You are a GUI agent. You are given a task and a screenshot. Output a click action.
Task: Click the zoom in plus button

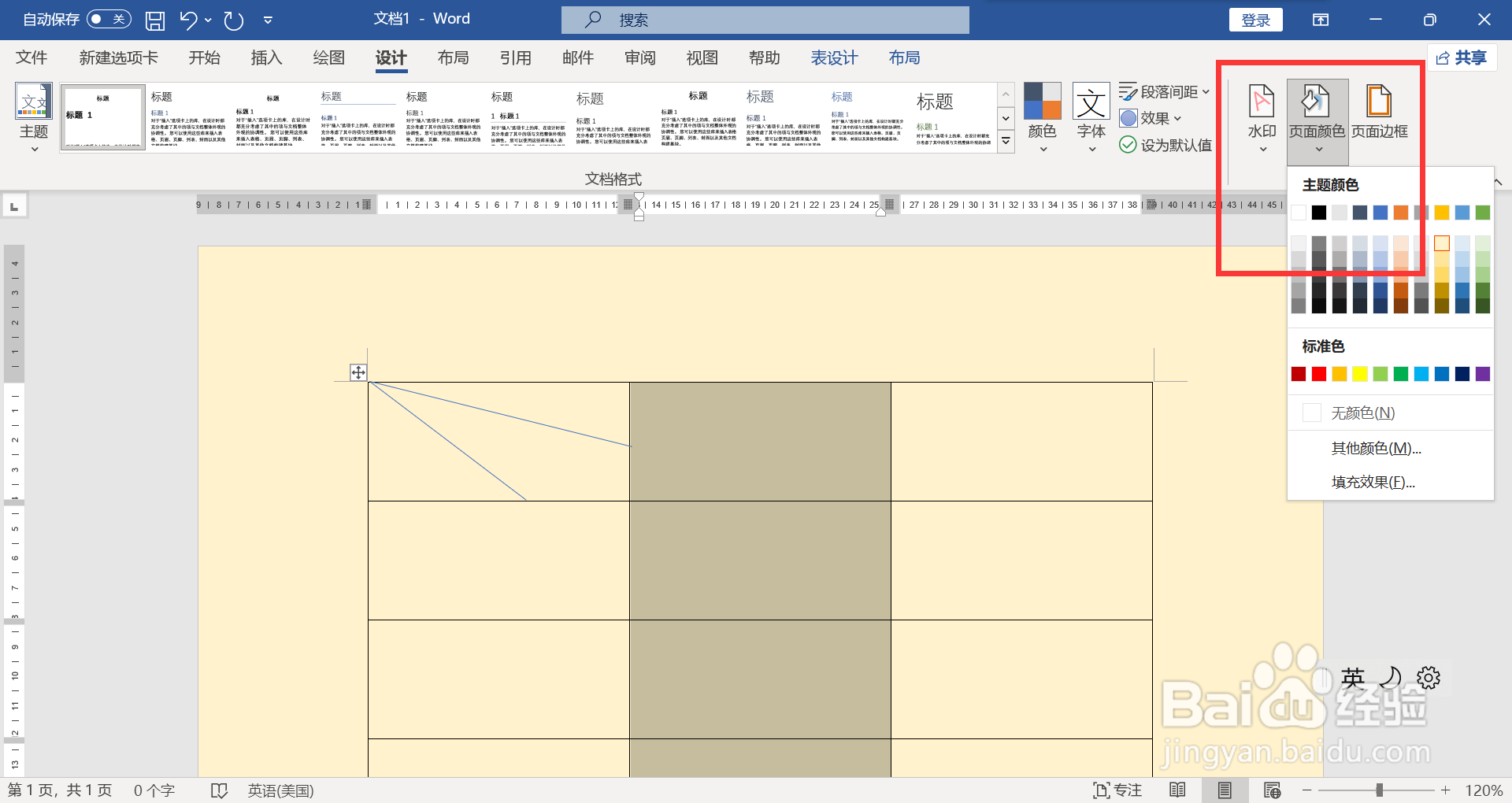[1446, 790]
